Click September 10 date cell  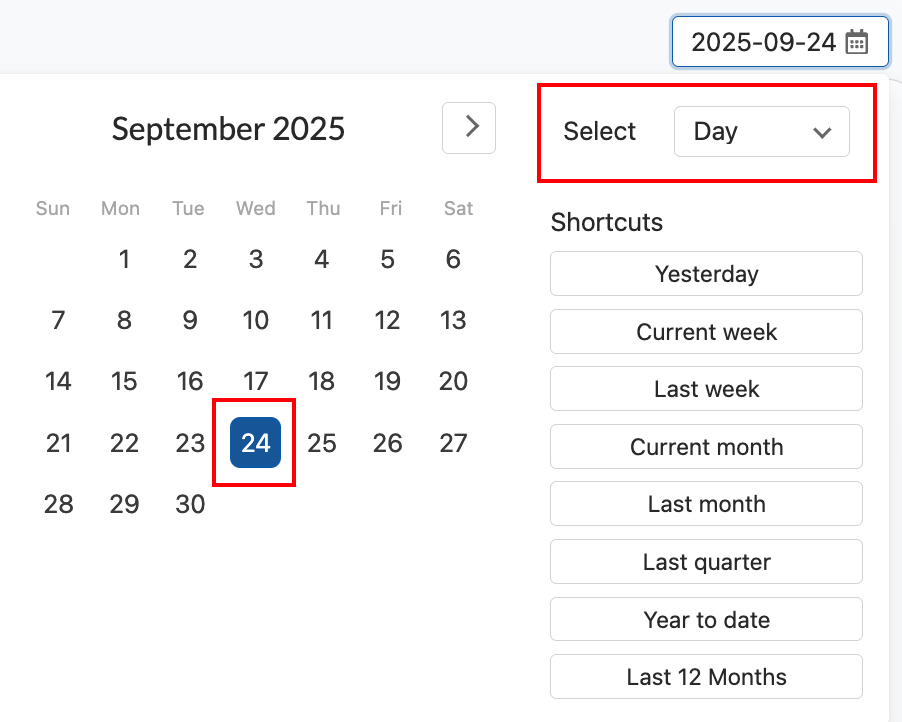click(255, 320)
